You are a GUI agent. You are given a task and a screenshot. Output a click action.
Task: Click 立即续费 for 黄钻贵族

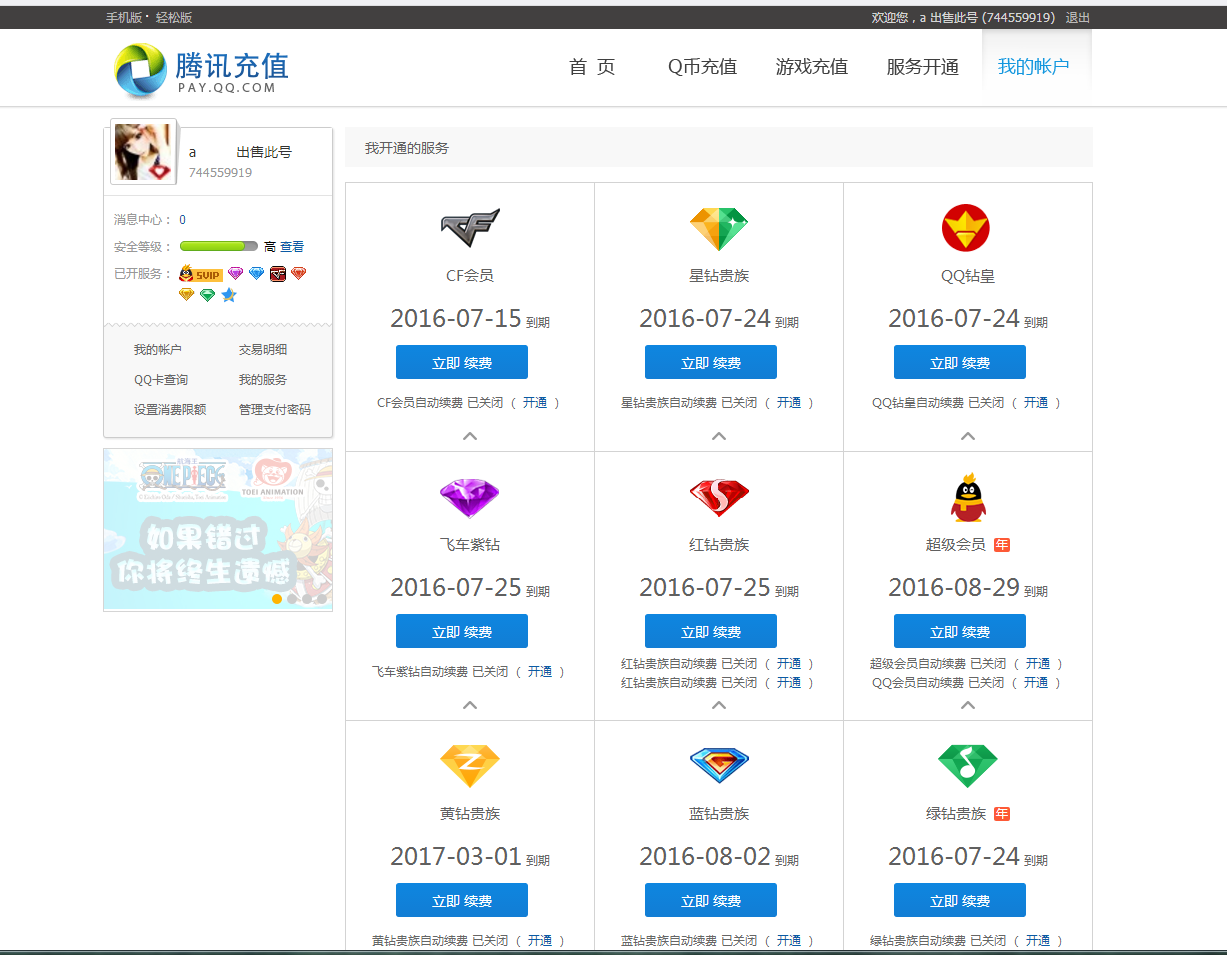click(462, 900)
